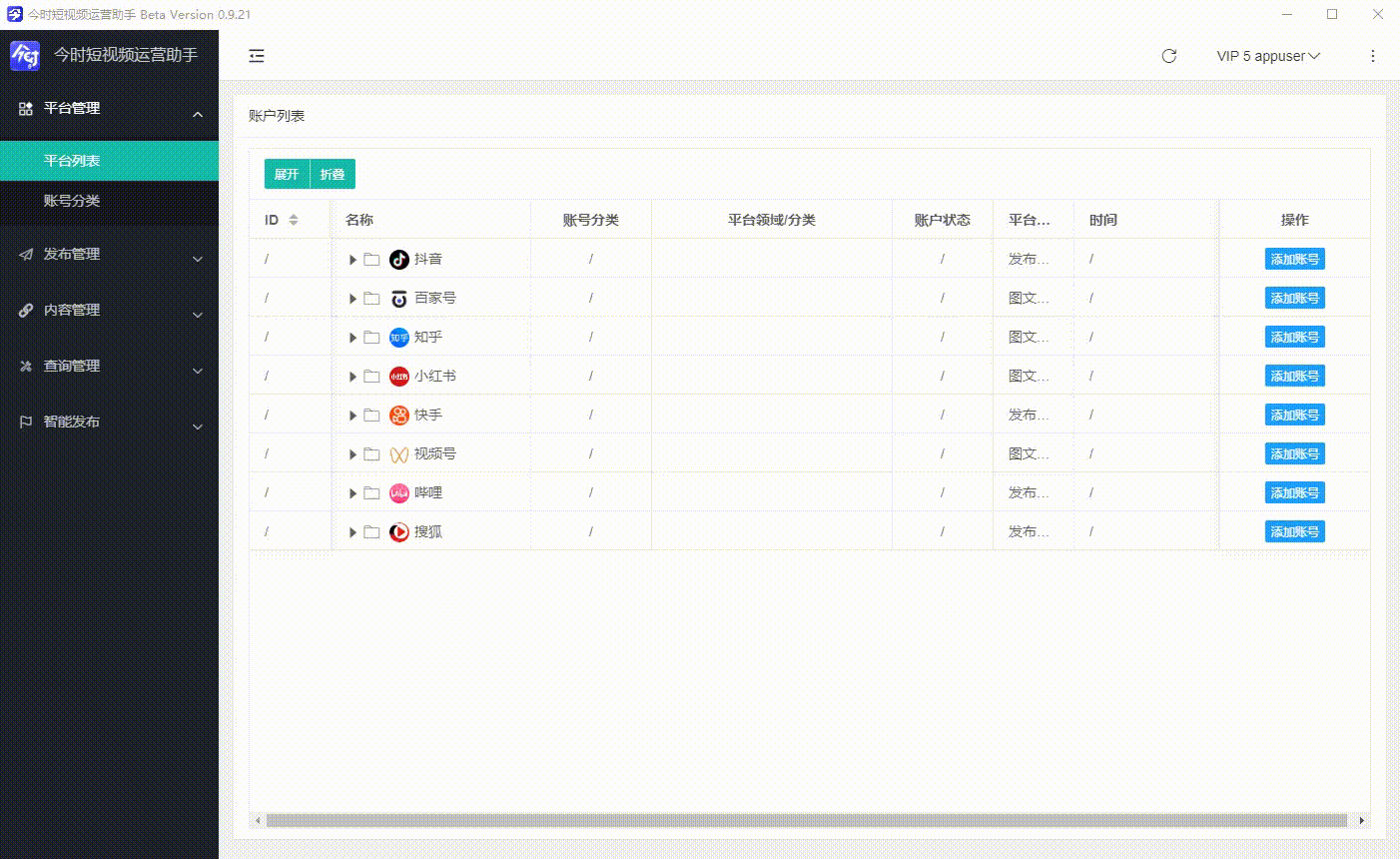Click 添加账号 for the 百家号 row
This screenshot has height=859, width=1400.
coord(1294,299)
